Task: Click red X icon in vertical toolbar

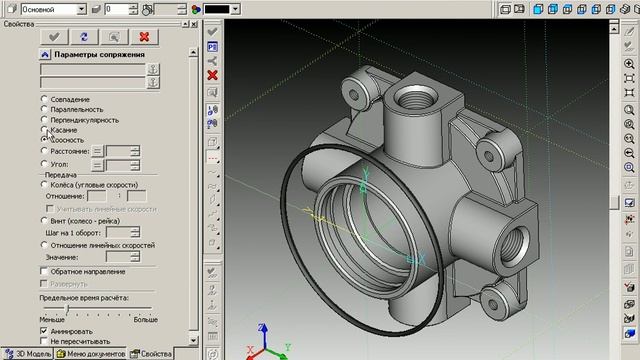Action: click(212, 75)
